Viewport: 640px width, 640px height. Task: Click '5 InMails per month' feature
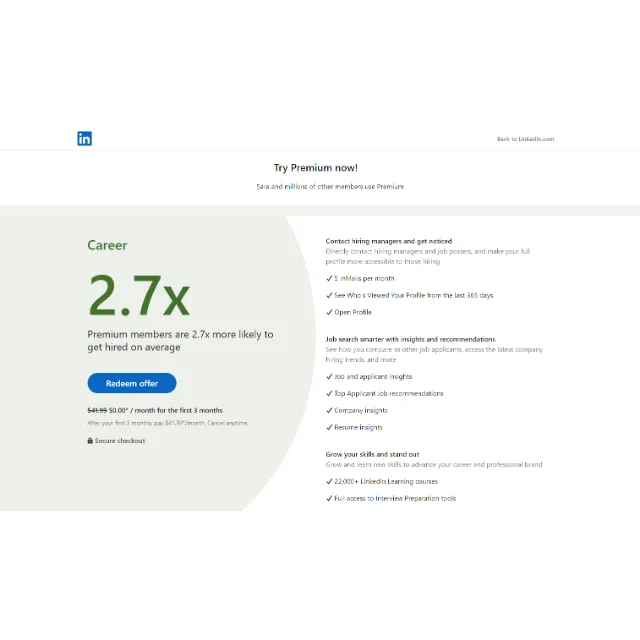pos(364,278)
